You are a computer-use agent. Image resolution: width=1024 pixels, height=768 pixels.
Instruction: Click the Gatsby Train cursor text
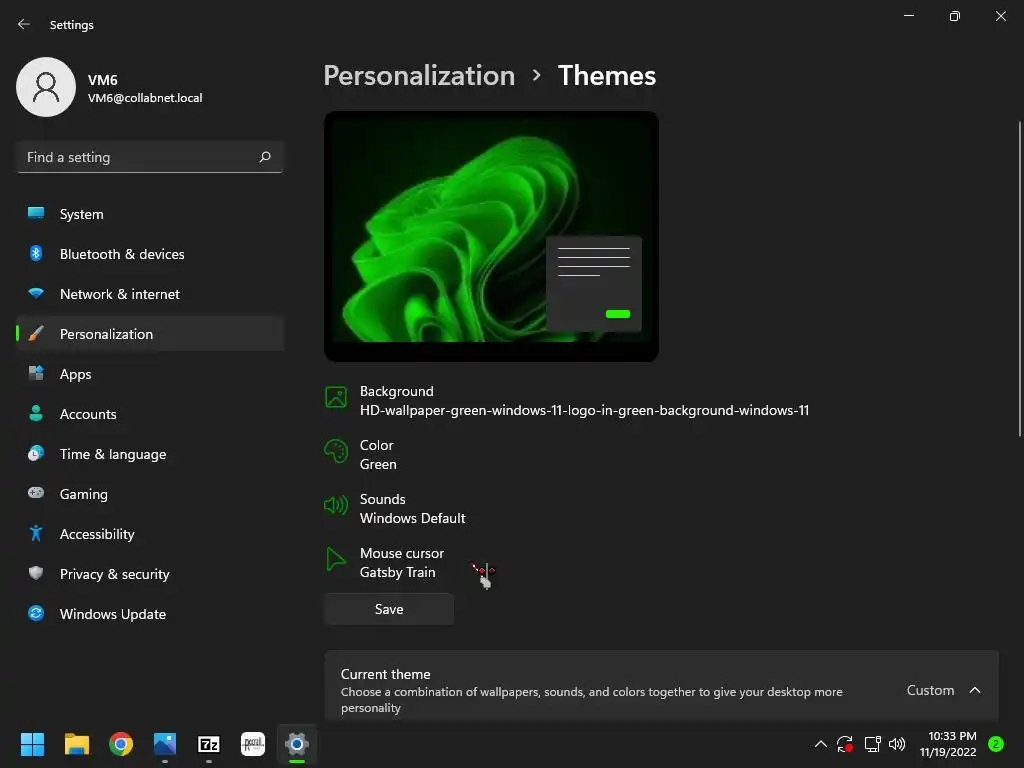point(398,573)
